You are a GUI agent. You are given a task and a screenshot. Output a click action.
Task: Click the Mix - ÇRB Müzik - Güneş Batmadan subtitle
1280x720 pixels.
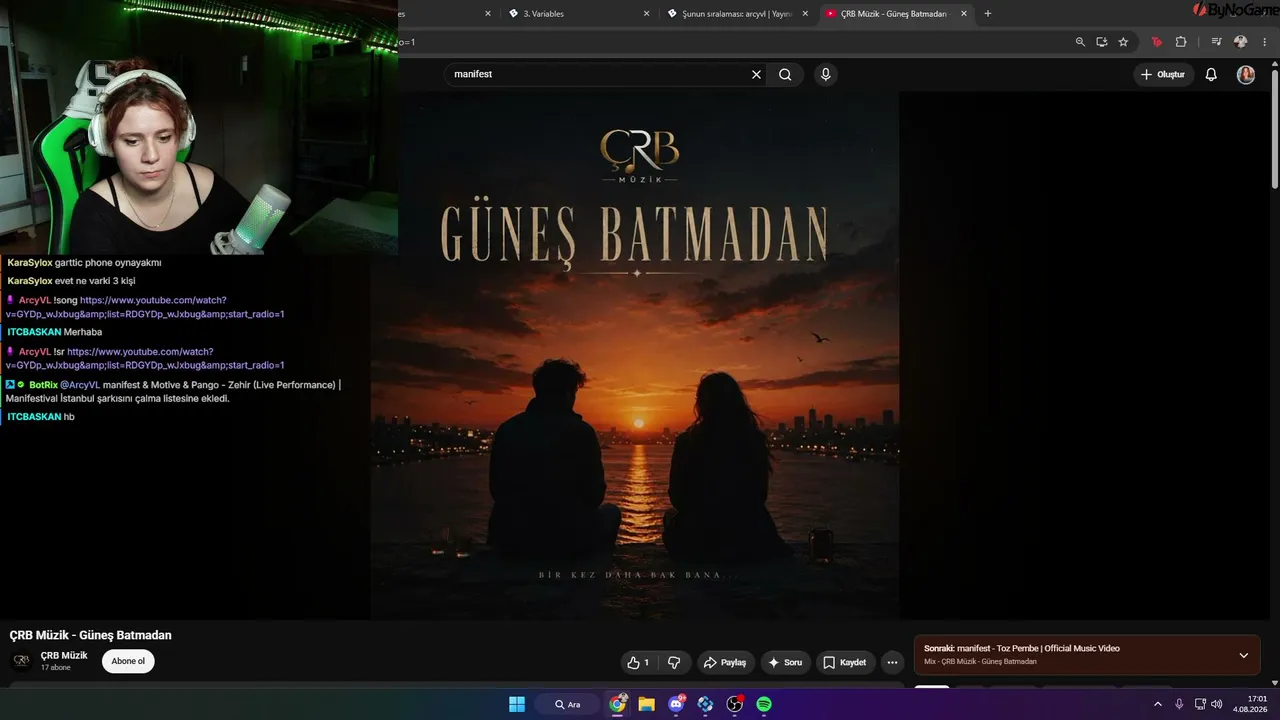click(980, 662)
